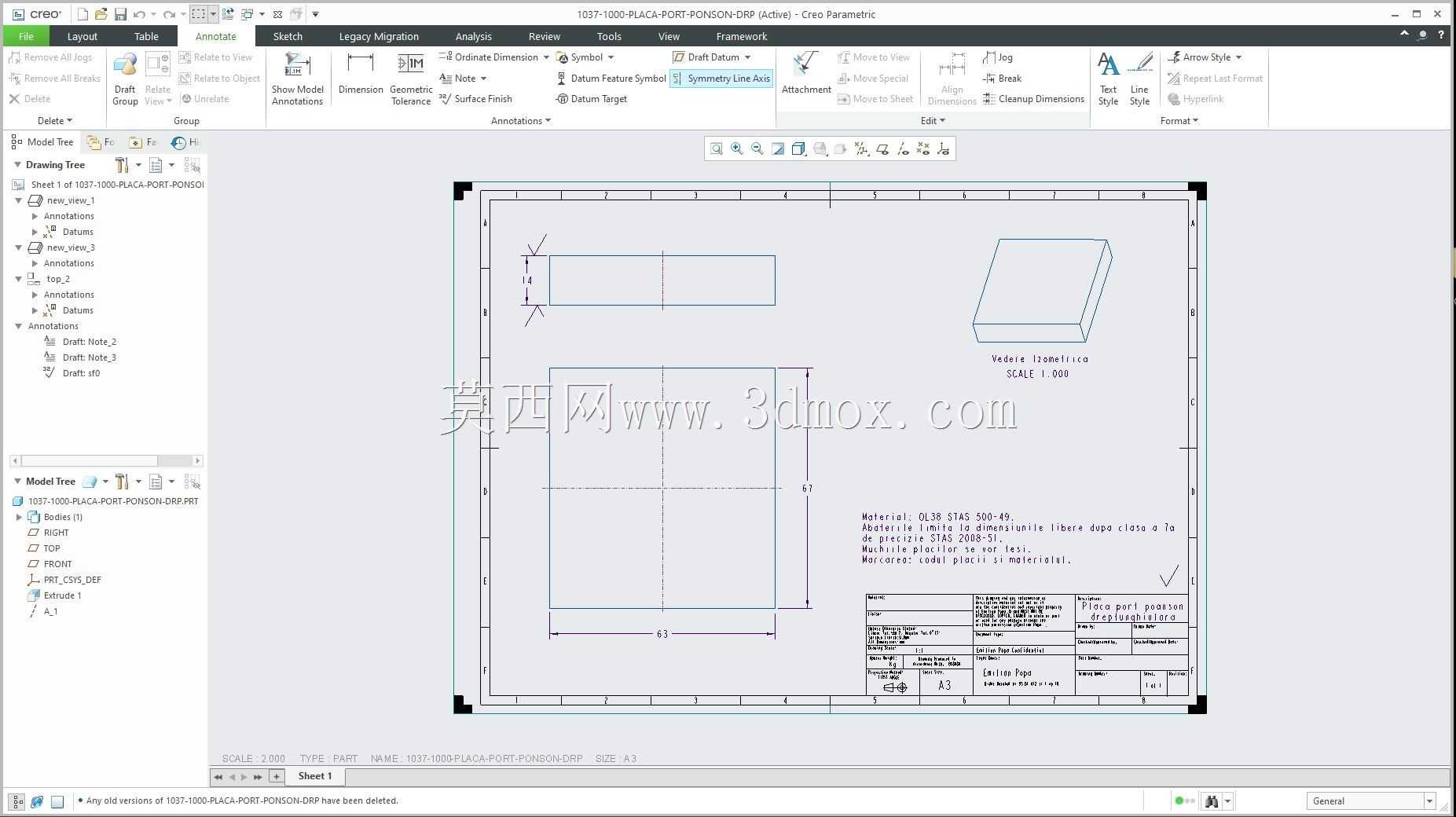Click the Datum Target tool
Screen dimensions: 1456x817
pyautogui.click(x=592, y=99)
